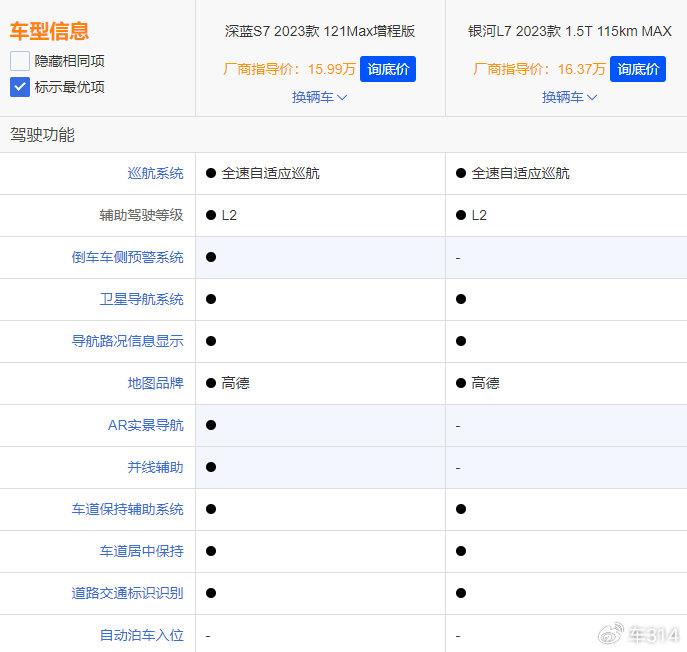This screenshot has width=687, height=652.
Task: Open the 车道保持辅助系统 link
Action: point(127,509)
